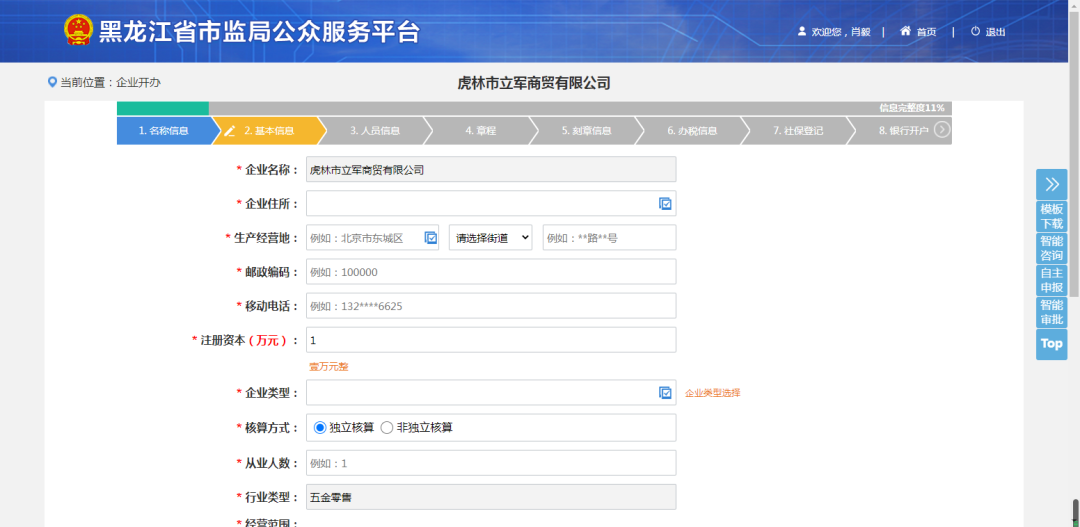Open 模板下载 from the side panel
The image size is (1080, 527).
pyautogui.click(x=1052, y=216)
